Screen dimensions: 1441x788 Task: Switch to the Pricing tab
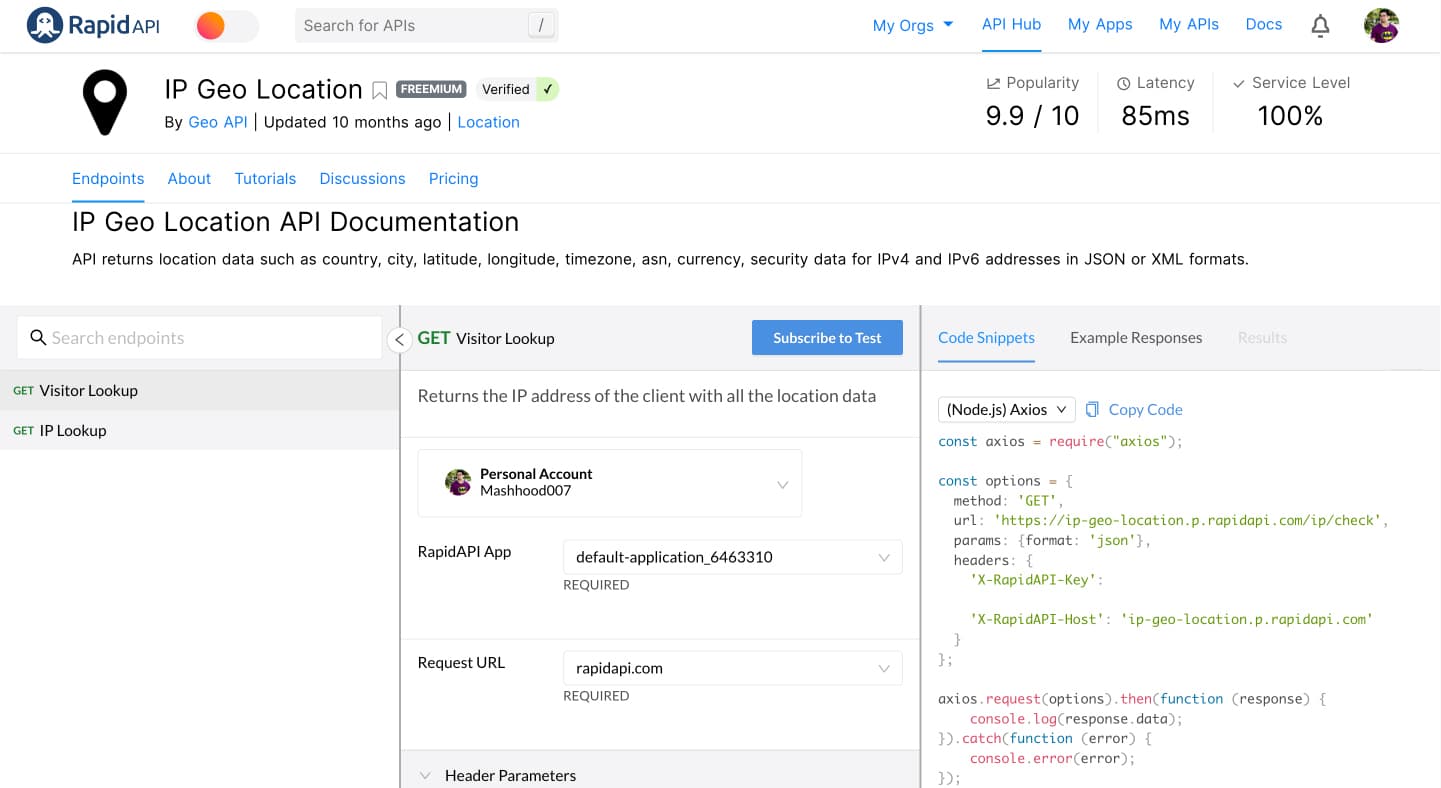453,178
